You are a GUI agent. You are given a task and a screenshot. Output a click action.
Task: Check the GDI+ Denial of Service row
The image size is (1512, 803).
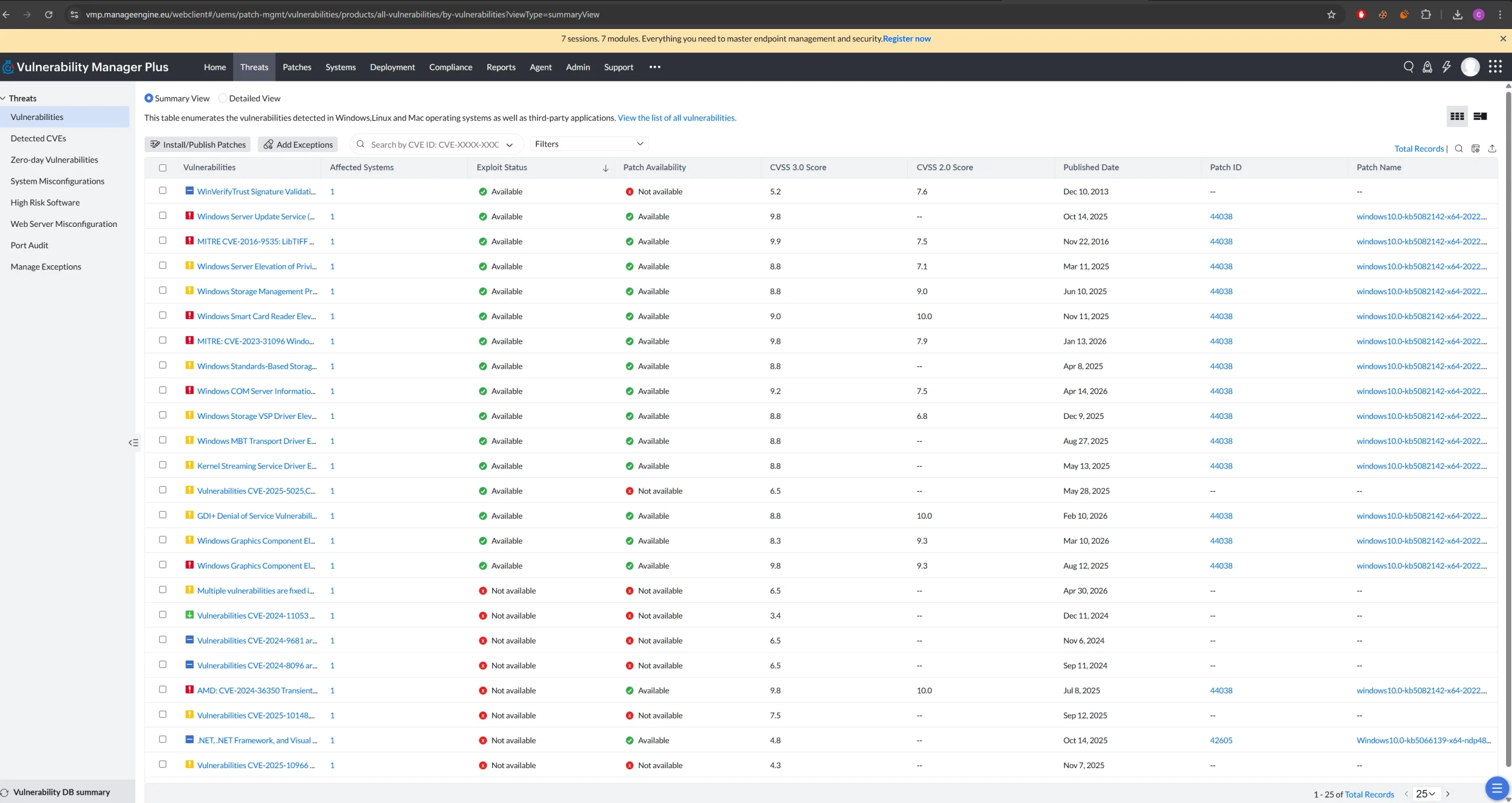(162, 515)
